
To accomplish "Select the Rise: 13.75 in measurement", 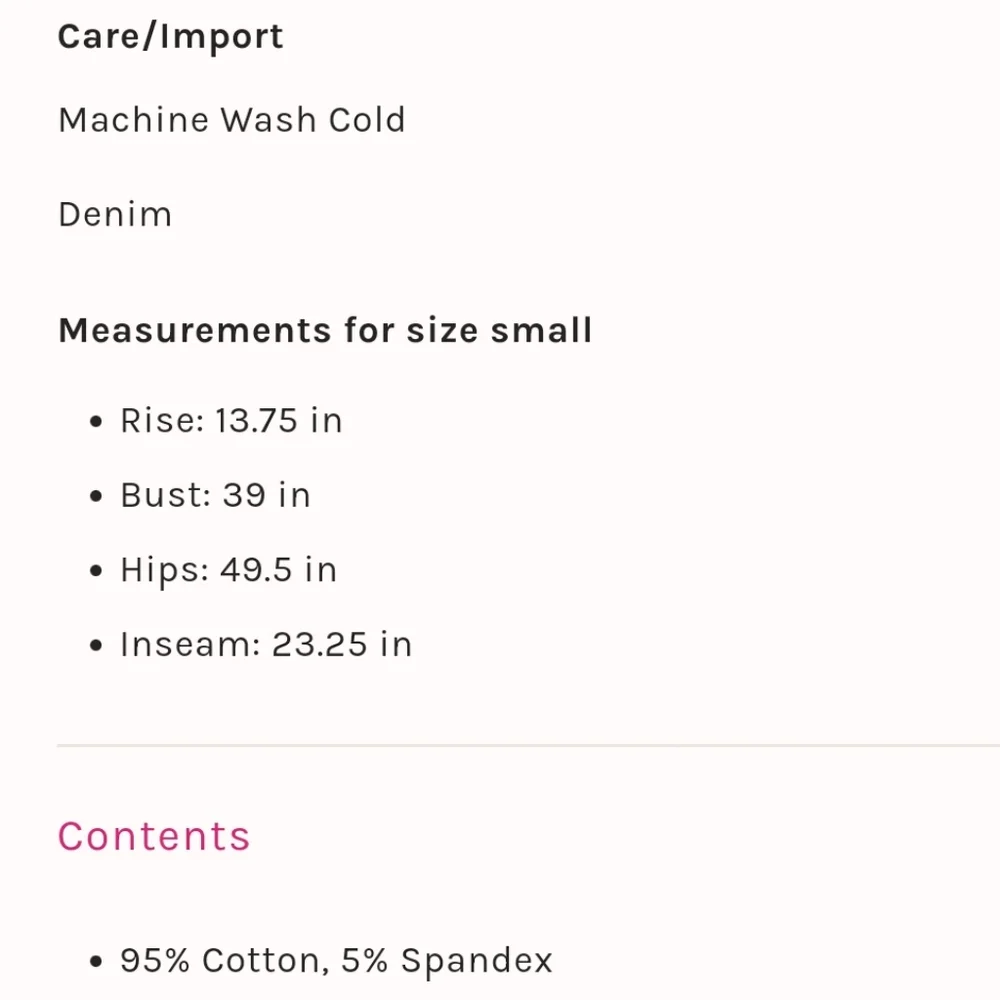I will pyautogui.click(x=231, y=421).
